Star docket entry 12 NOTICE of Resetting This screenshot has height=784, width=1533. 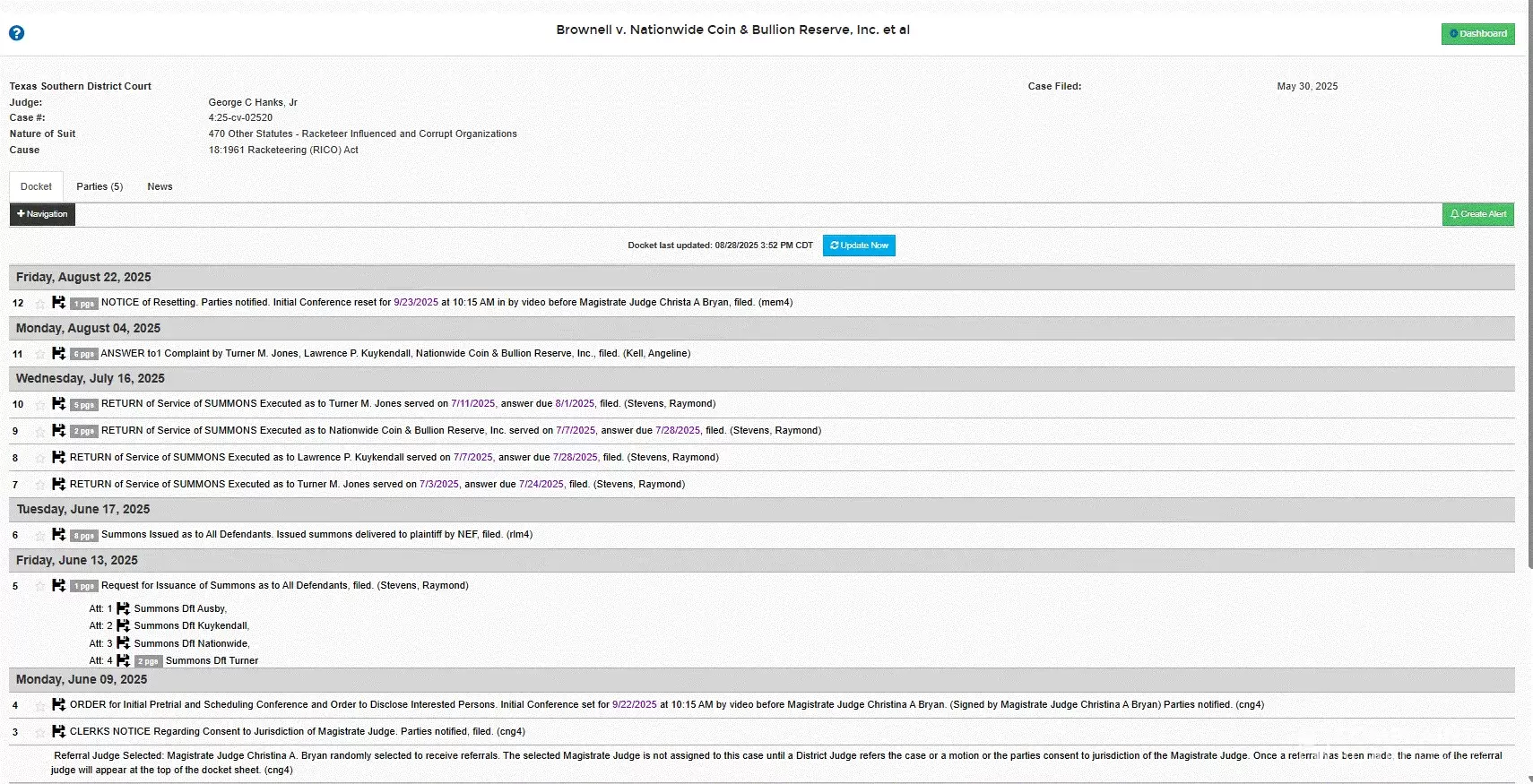pyautogui.click(x=39, y=304)
